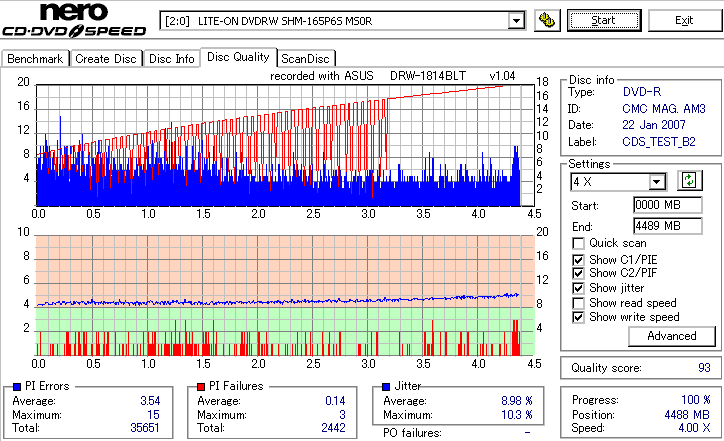Open the ScanDisc tab
724x441 pixels.
[305, 59]
